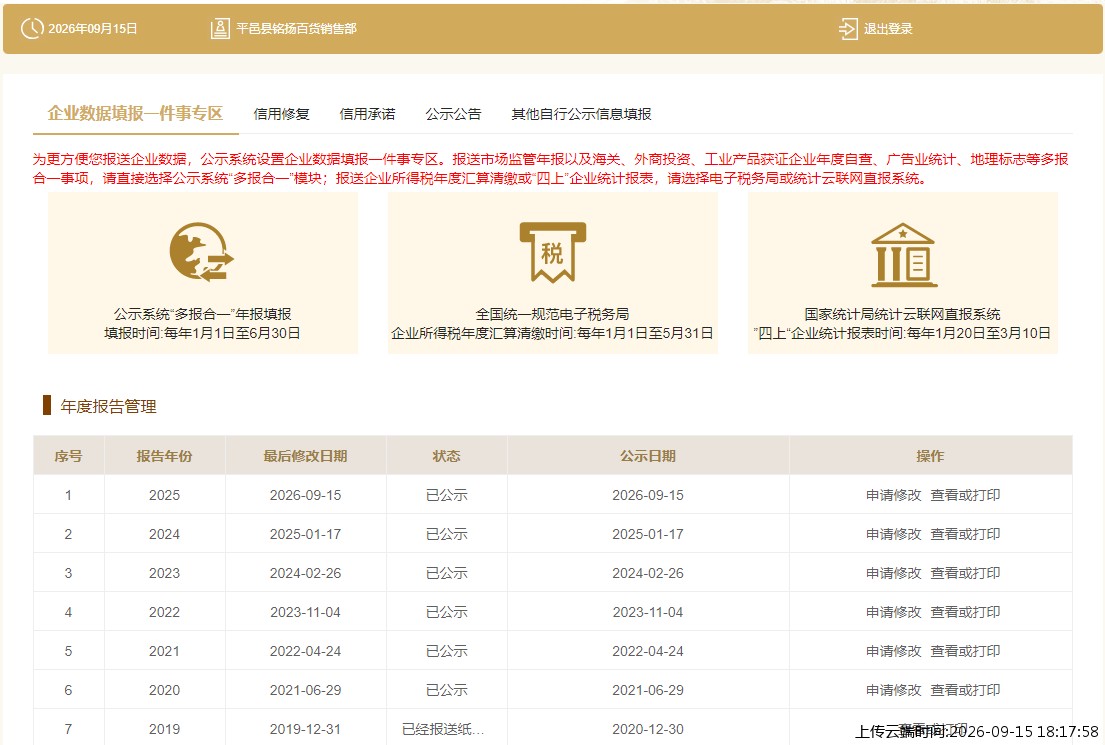Open the tax bureau 税 icon
1105x745 pixels.
click(552, 252)
